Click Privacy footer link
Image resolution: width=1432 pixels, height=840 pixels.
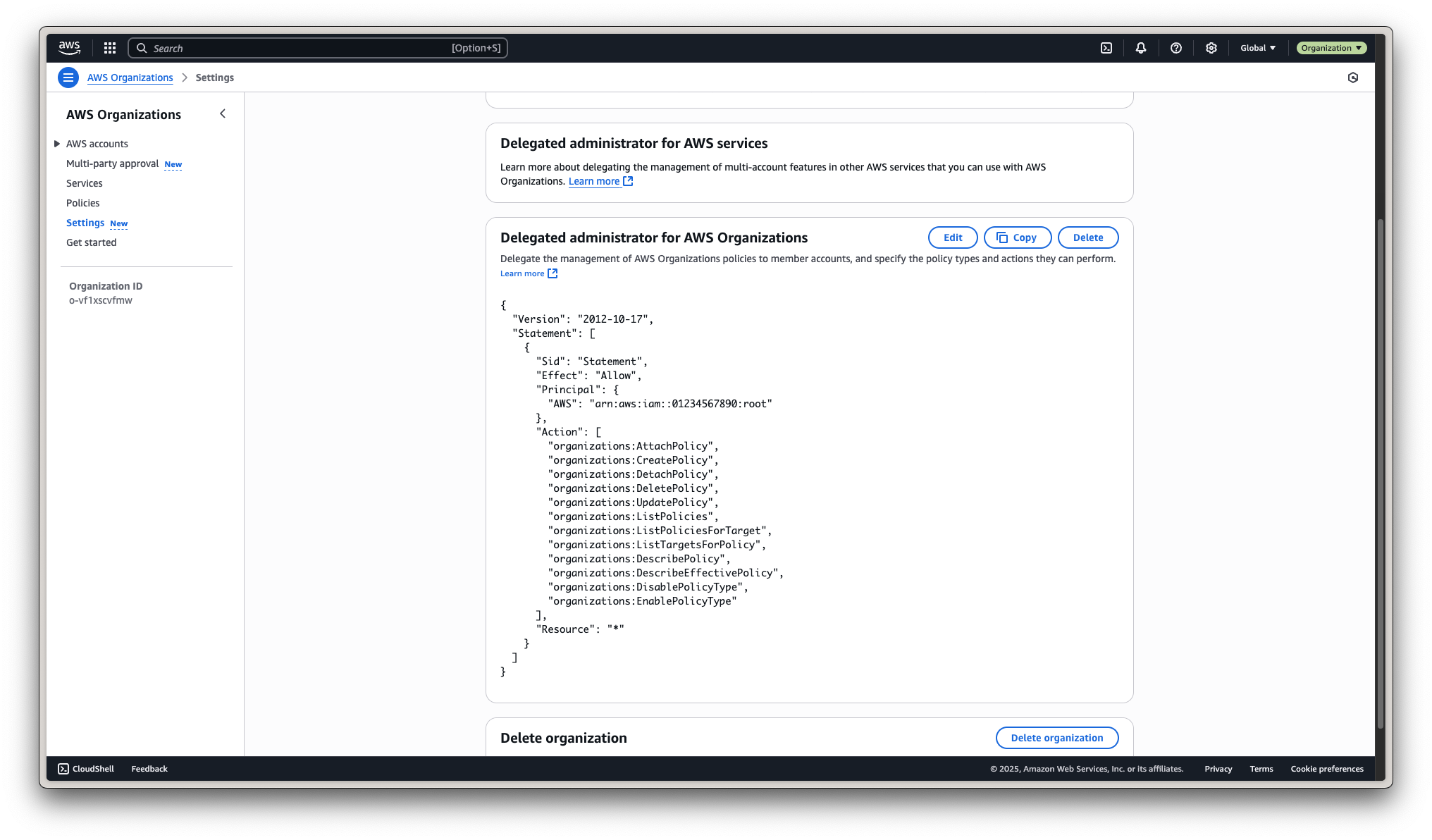pyautogui.click(x=1218, y=769)
